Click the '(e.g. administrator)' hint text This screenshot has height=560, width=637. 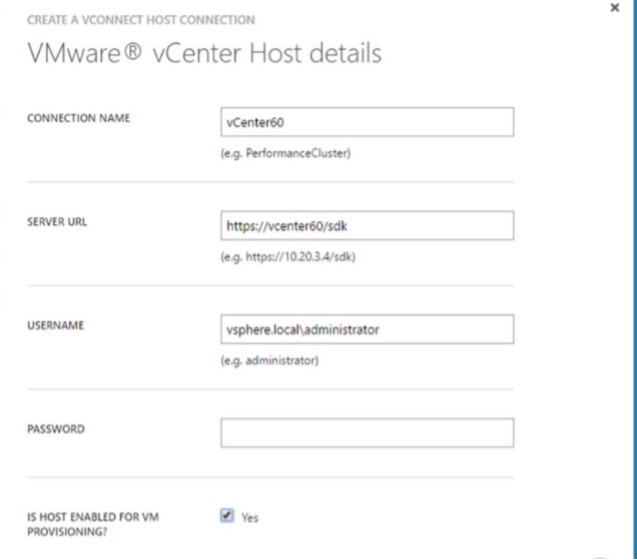coord(270,361)
